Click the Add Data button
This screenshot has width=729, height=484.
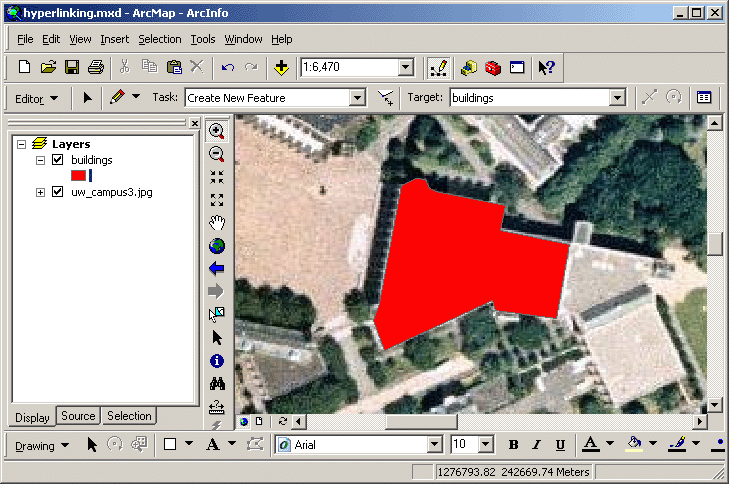[282, 68]
